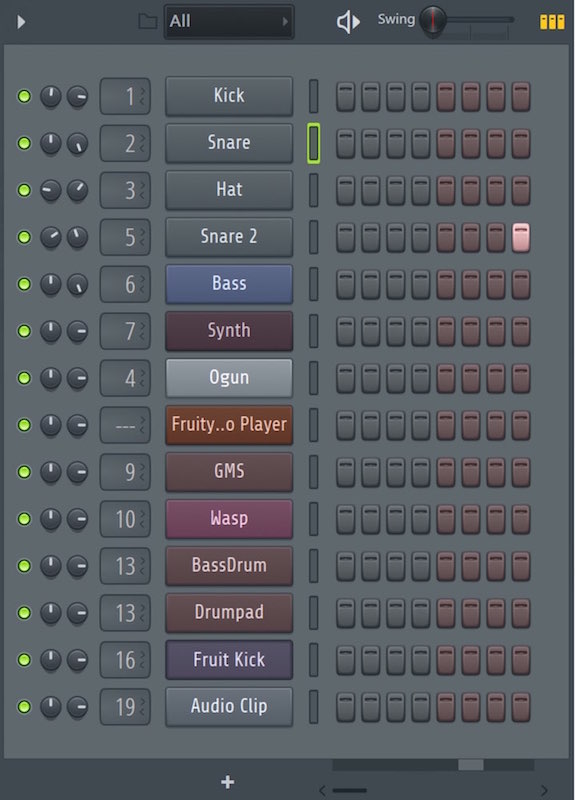Image resolution: width=575 pixels, height=800 pixels.
Task: Click folder icon beside All filter
Action: pos(147,21)
